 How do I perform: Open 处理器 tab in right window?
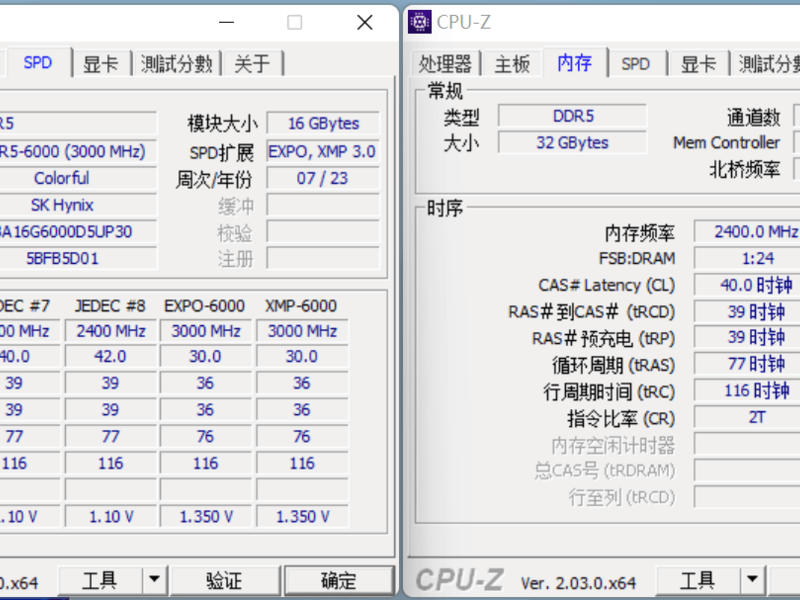pyautogui.click(x=445, y=64)
